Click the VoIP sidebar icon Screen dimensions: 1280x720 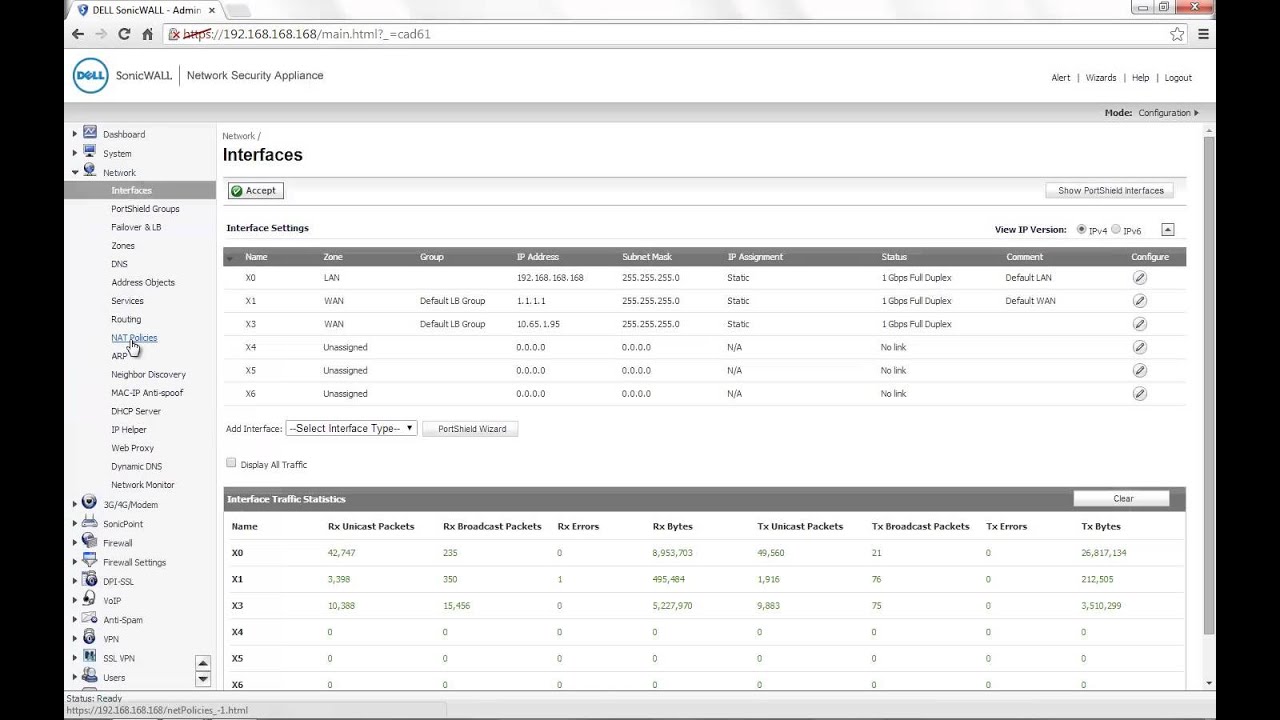tap(90, 600)
